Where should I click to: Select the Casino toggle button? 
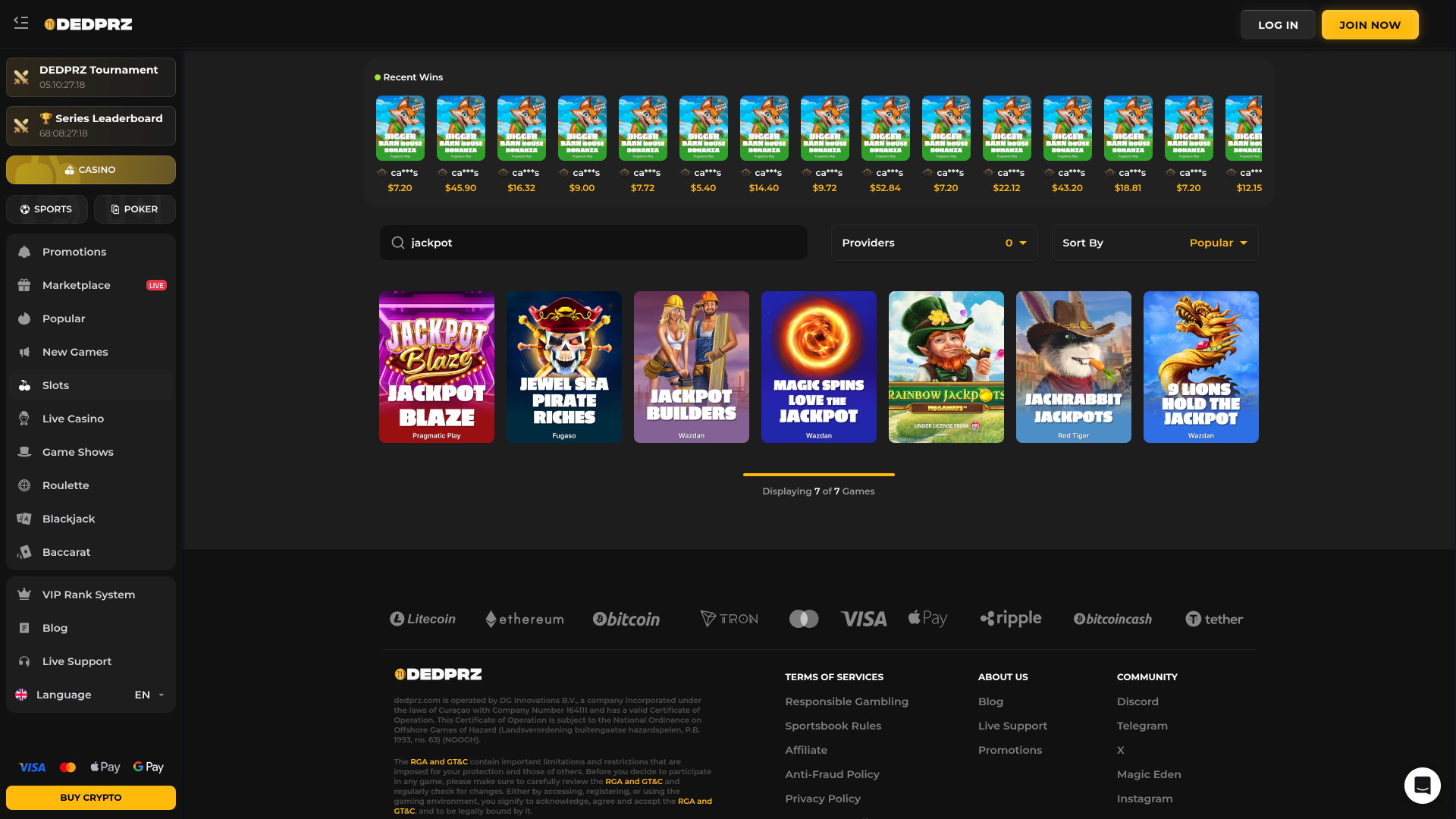[90, 170]
